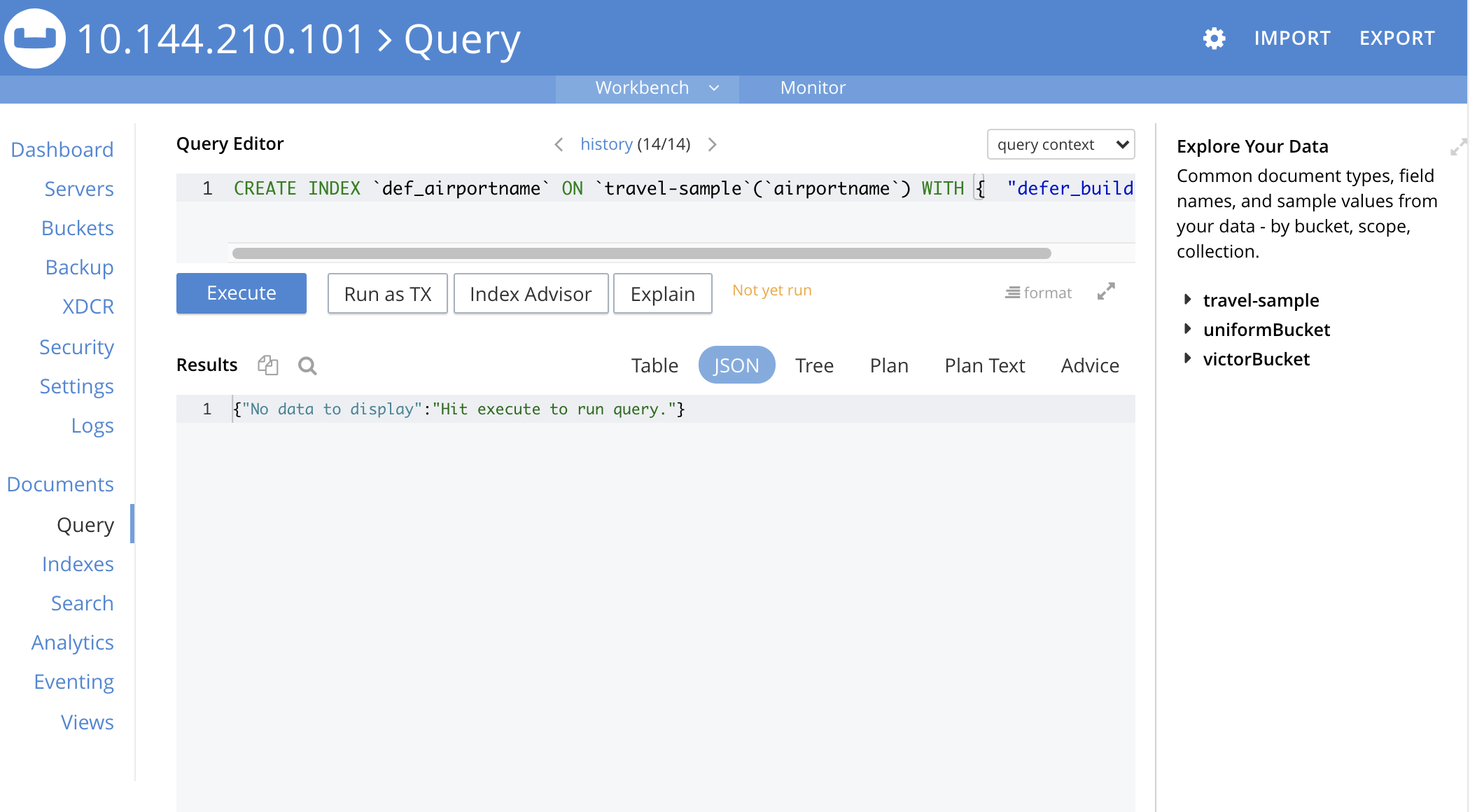The height and width of the screenshot is (812, 1470).
Task: Open the Workbench dropdown tab
Action: pos(647,88)
